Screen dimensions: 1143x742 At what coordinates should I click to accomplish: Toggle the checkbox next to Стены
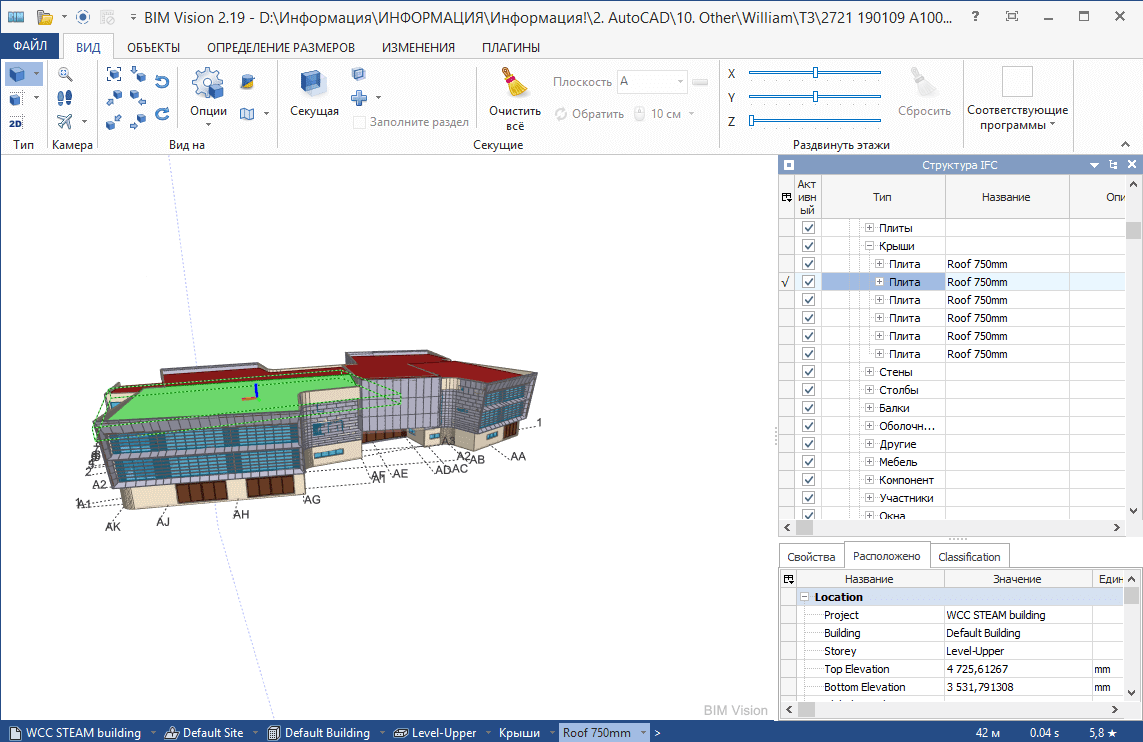click(x=807, y=371)
